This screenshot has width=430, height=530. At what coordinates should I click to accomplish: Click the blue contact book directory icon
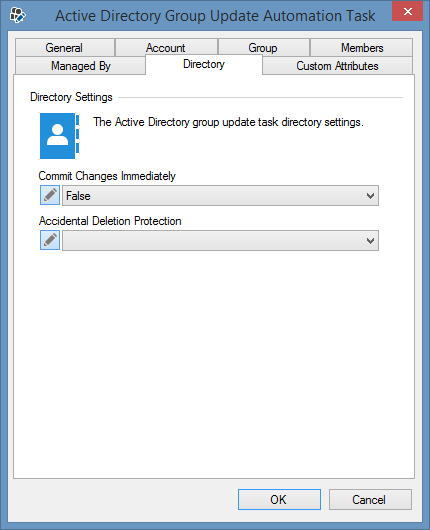pos(59,136)
